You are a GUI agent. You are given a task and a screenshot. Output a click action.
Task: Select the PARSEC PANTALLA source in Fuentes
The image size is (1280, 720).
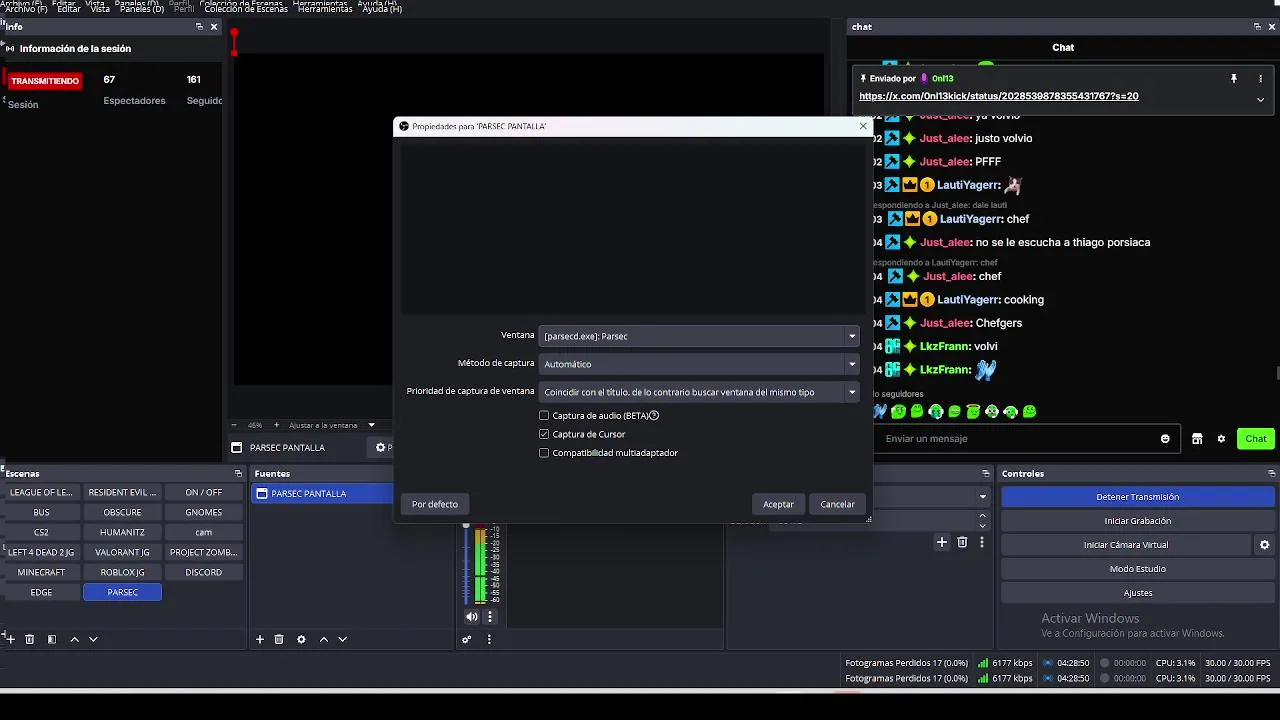[323, 493]
